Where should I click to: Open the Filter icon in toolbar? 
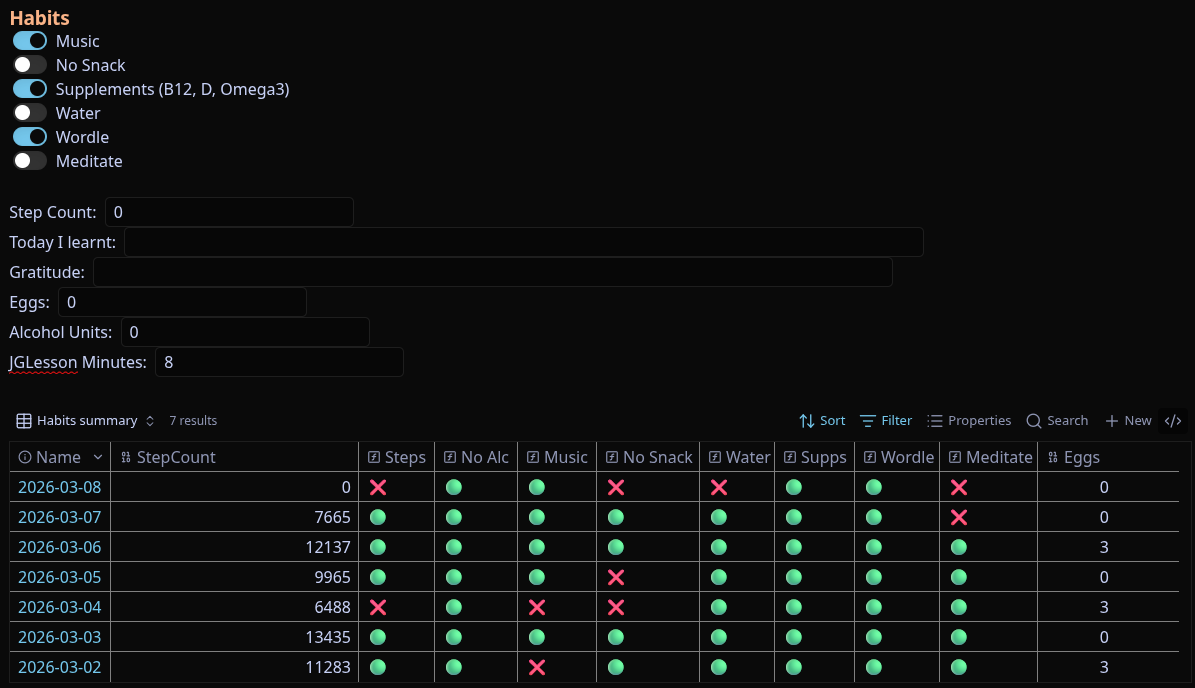[868, 421]
